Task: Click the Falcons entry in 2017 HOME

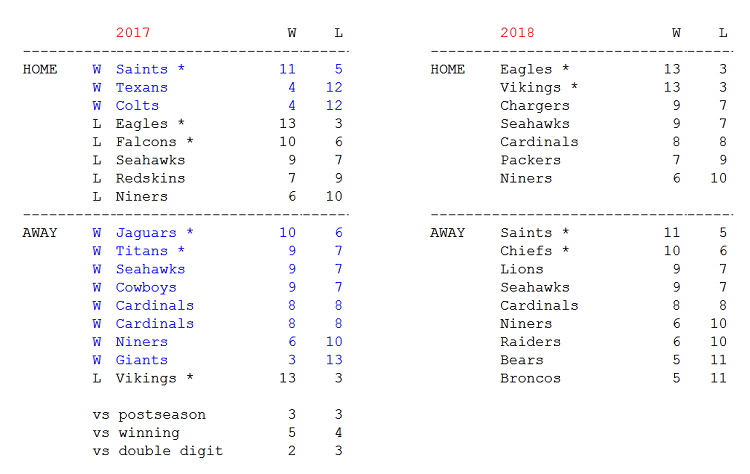Action: tap(146, 142)
